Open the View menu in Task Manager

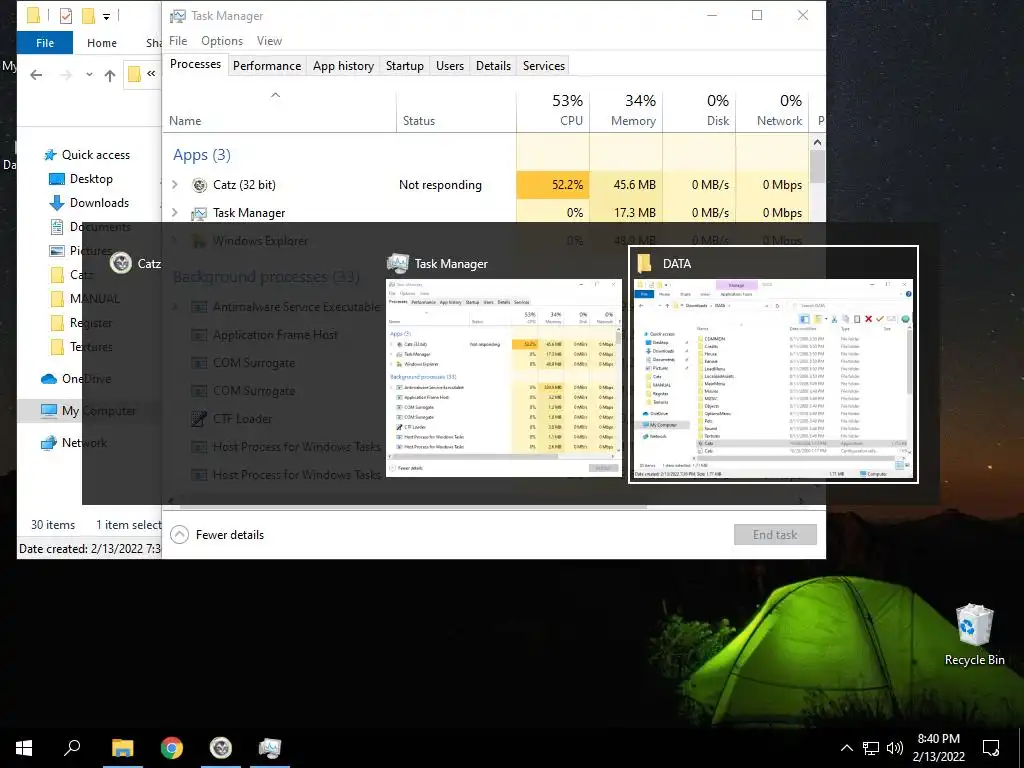[269, 40]
